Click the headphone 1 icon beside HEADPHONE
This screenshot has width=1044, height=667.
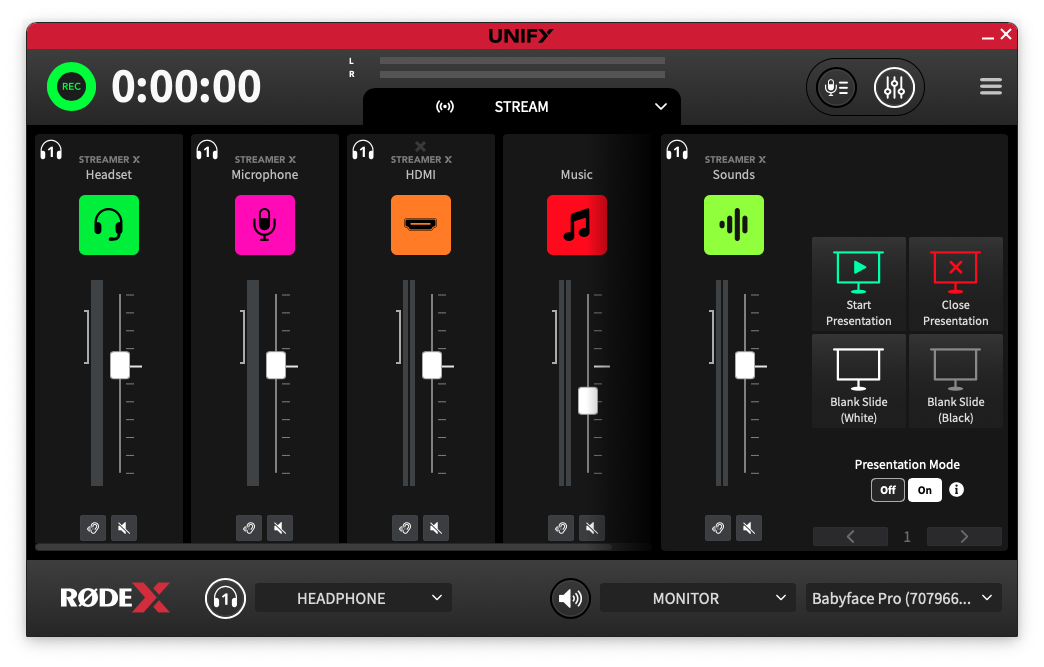(225, 598)
